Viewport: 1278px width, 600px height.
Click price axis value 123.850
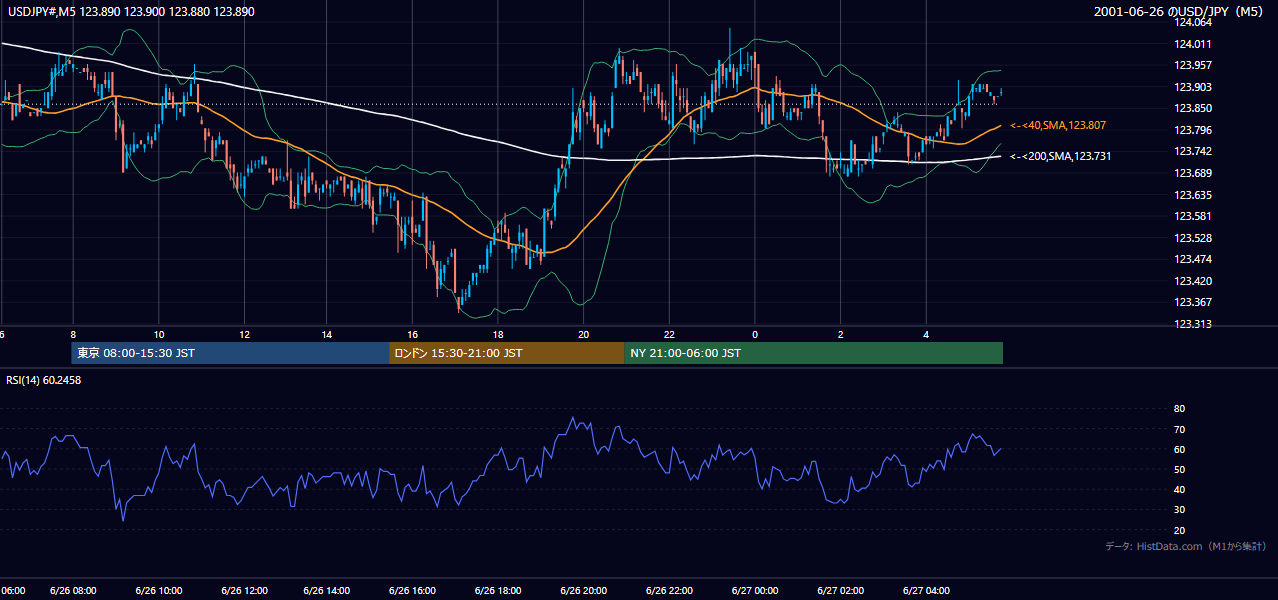(1193, 108)
